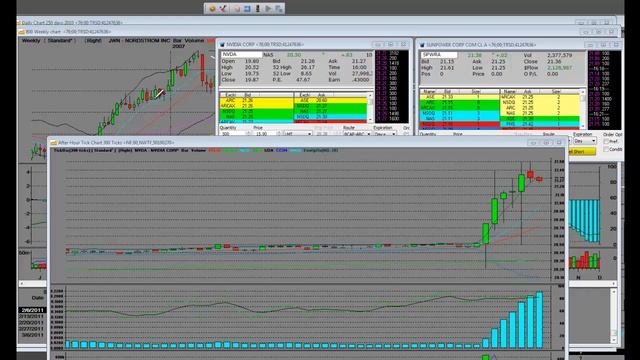Click the yellow round icon in the top toolbar
Screen dimensions: 640x360
pos(212,9)
